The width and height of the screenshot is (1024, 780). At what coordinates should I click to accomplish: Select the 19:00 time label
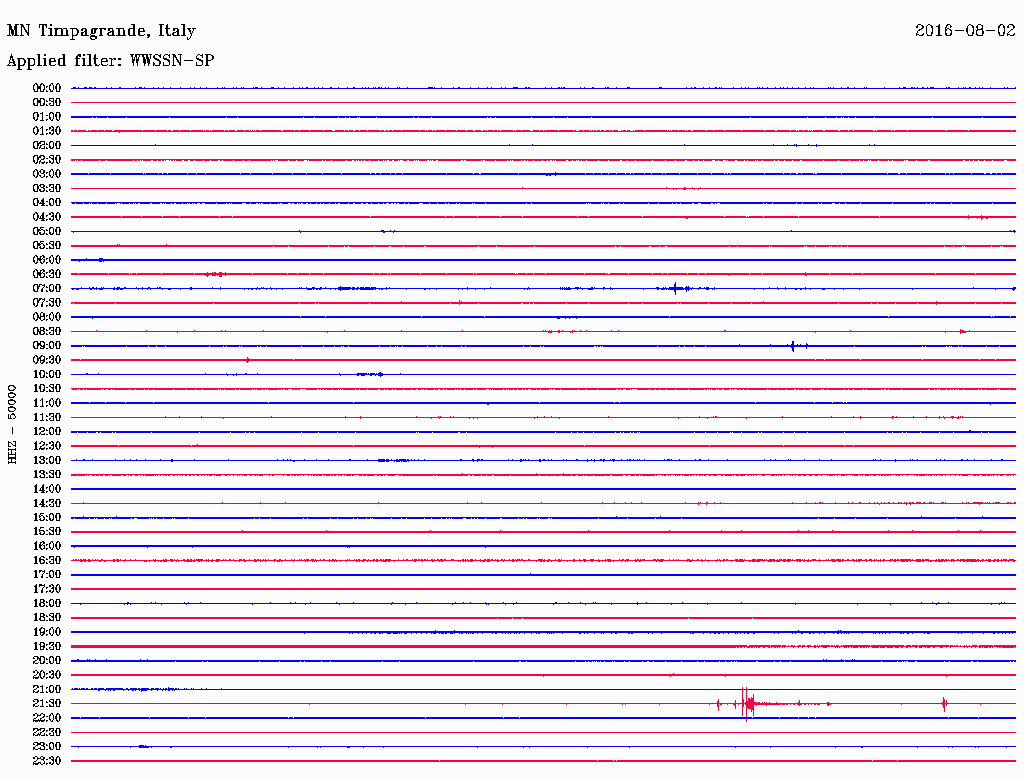[x=47, y=632]
